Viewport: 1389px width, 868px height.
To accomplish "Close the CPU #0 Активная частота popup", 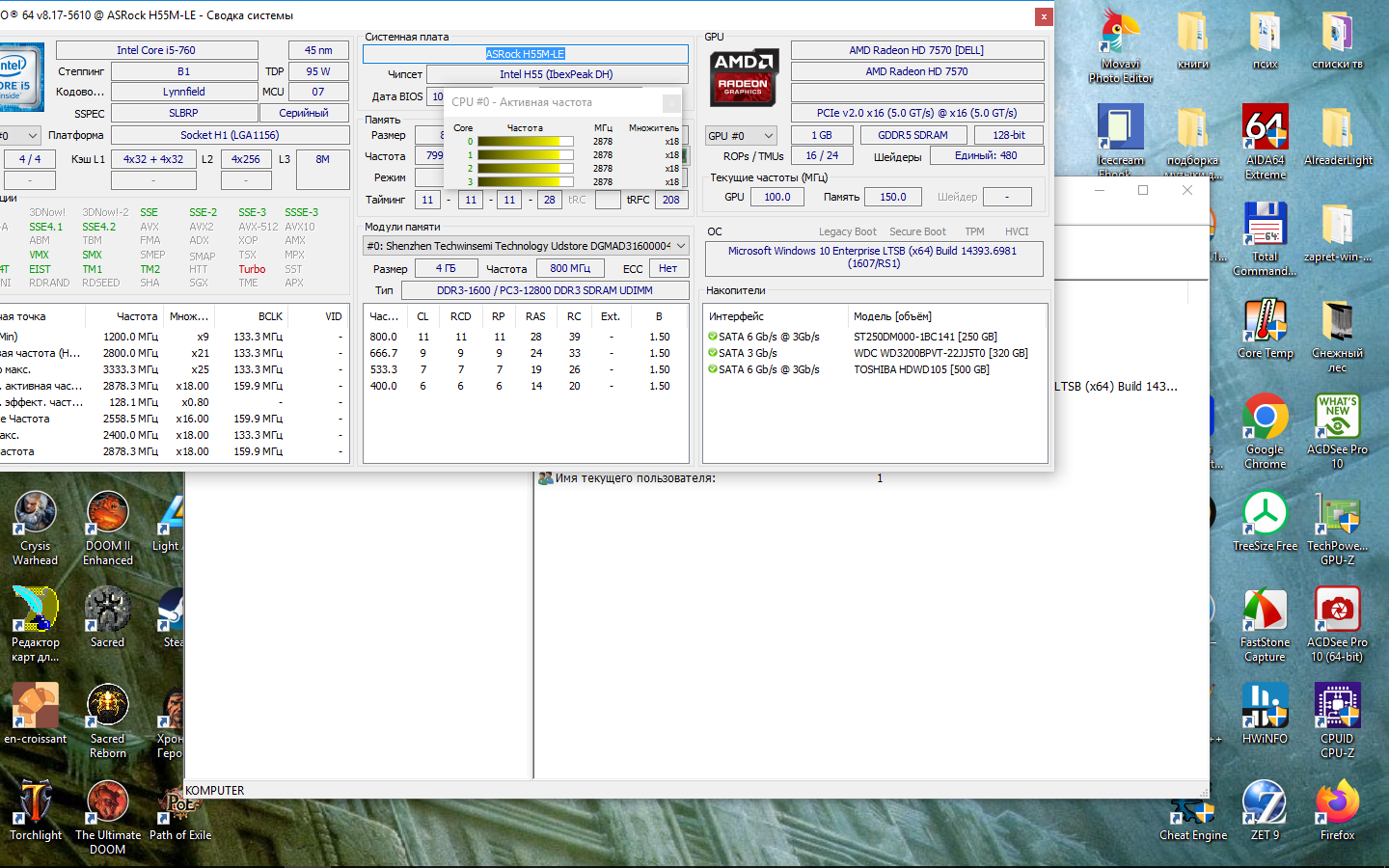I will coord(671,102).
